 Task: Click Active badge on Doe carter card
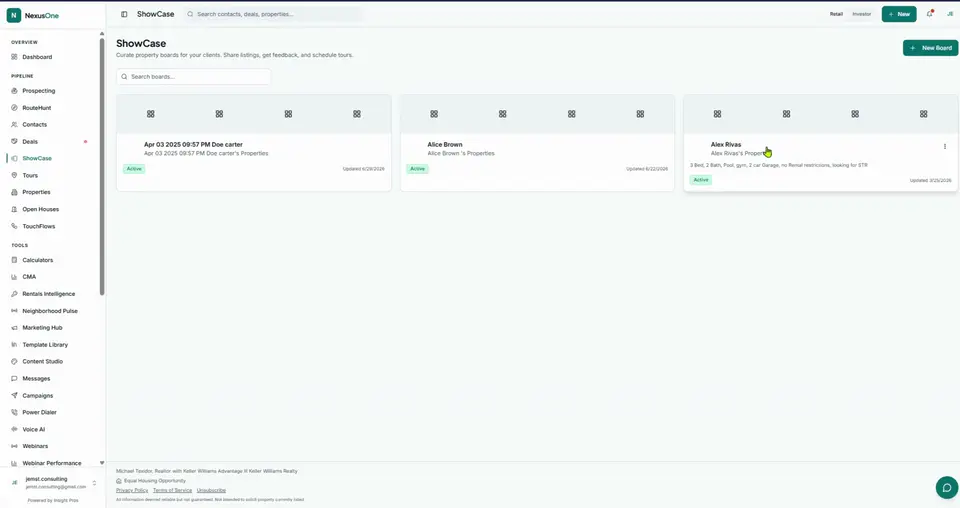[134, 169]
